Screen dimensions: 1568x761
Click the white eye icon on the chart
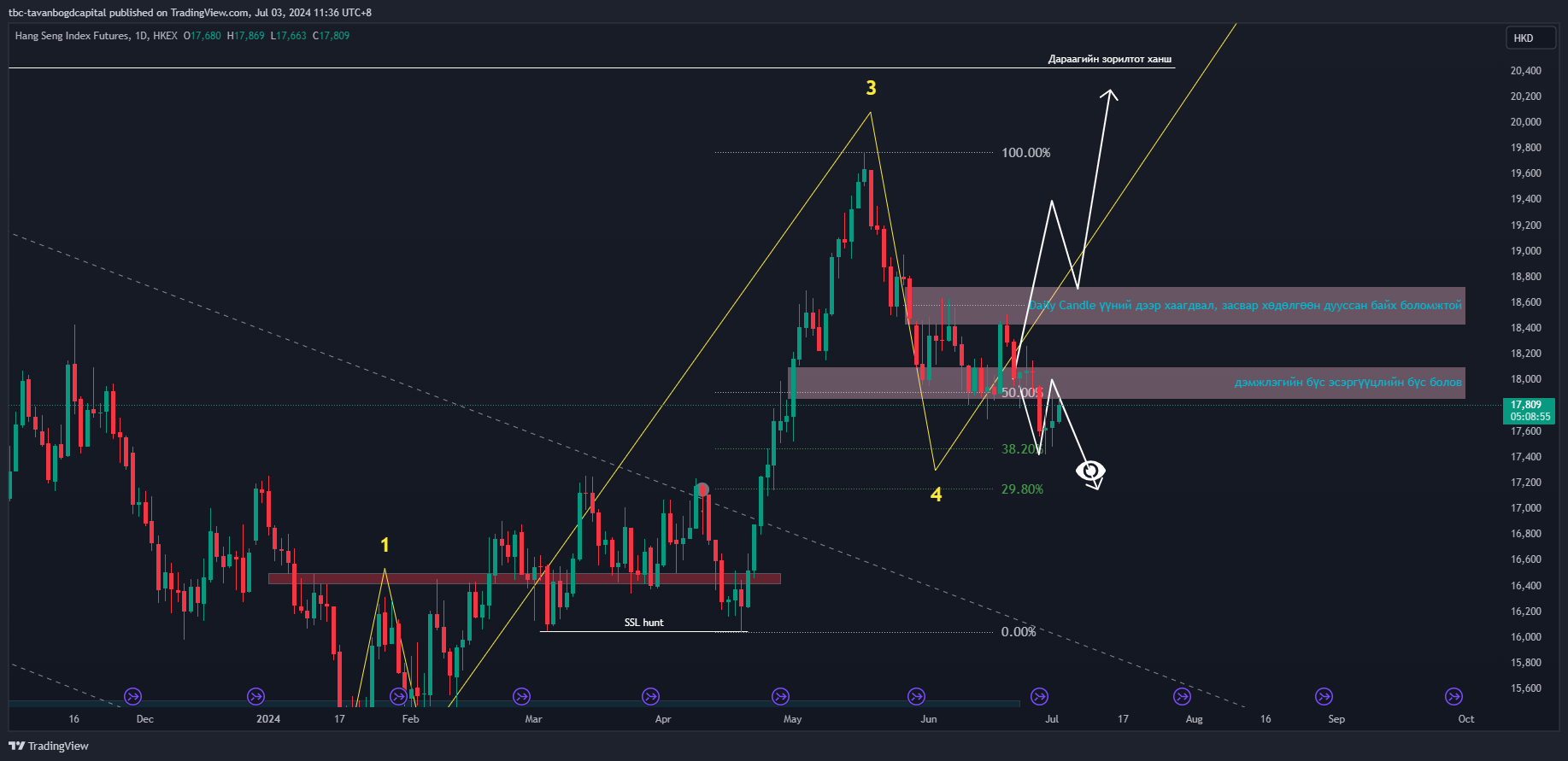coord(1090,471)
